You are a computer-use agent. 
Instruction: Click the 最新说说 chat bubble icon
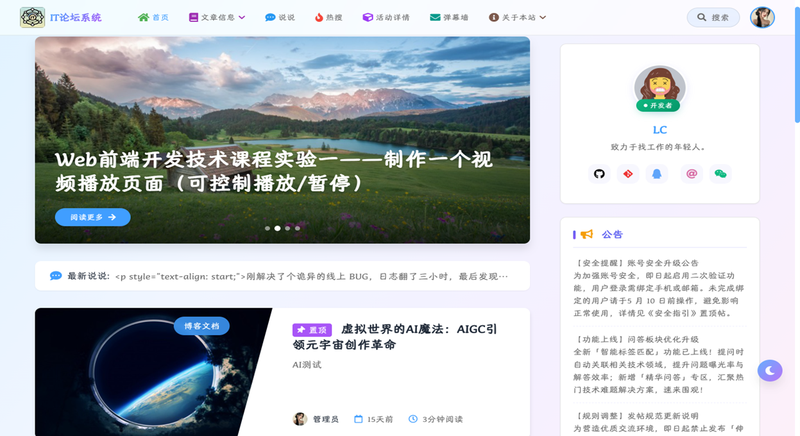tap(56, 276)
